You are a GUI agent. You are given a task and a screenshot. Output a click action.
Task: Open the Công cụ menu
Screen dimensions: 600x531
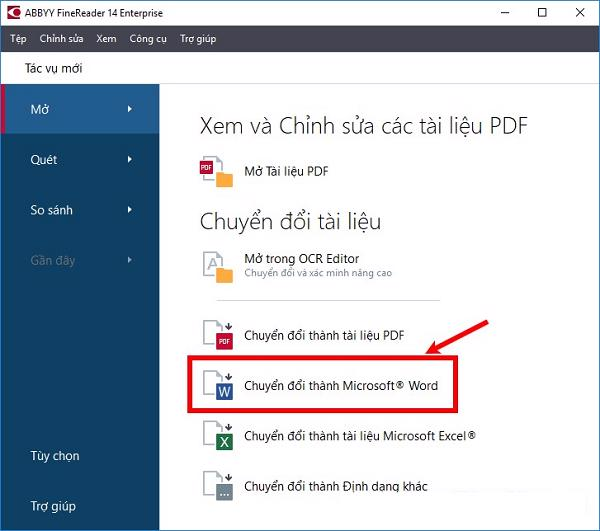pyautogui.click(x=148, y=39)
